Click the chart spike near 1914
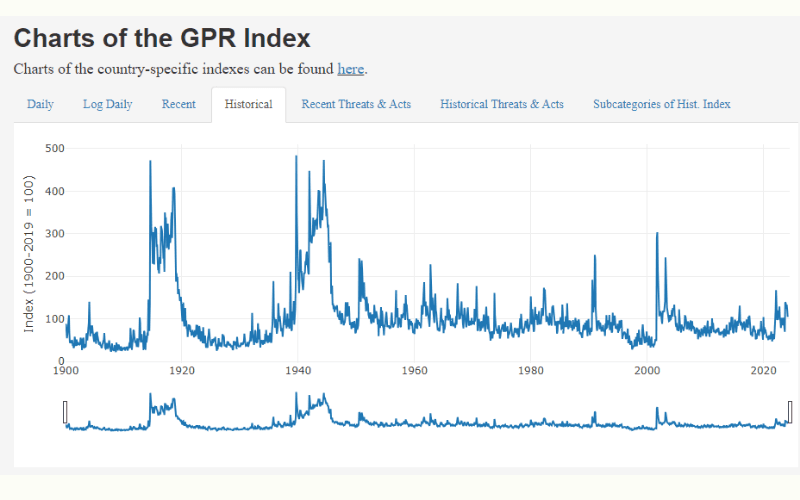The image size is (800, 500). tap(150, 164)
